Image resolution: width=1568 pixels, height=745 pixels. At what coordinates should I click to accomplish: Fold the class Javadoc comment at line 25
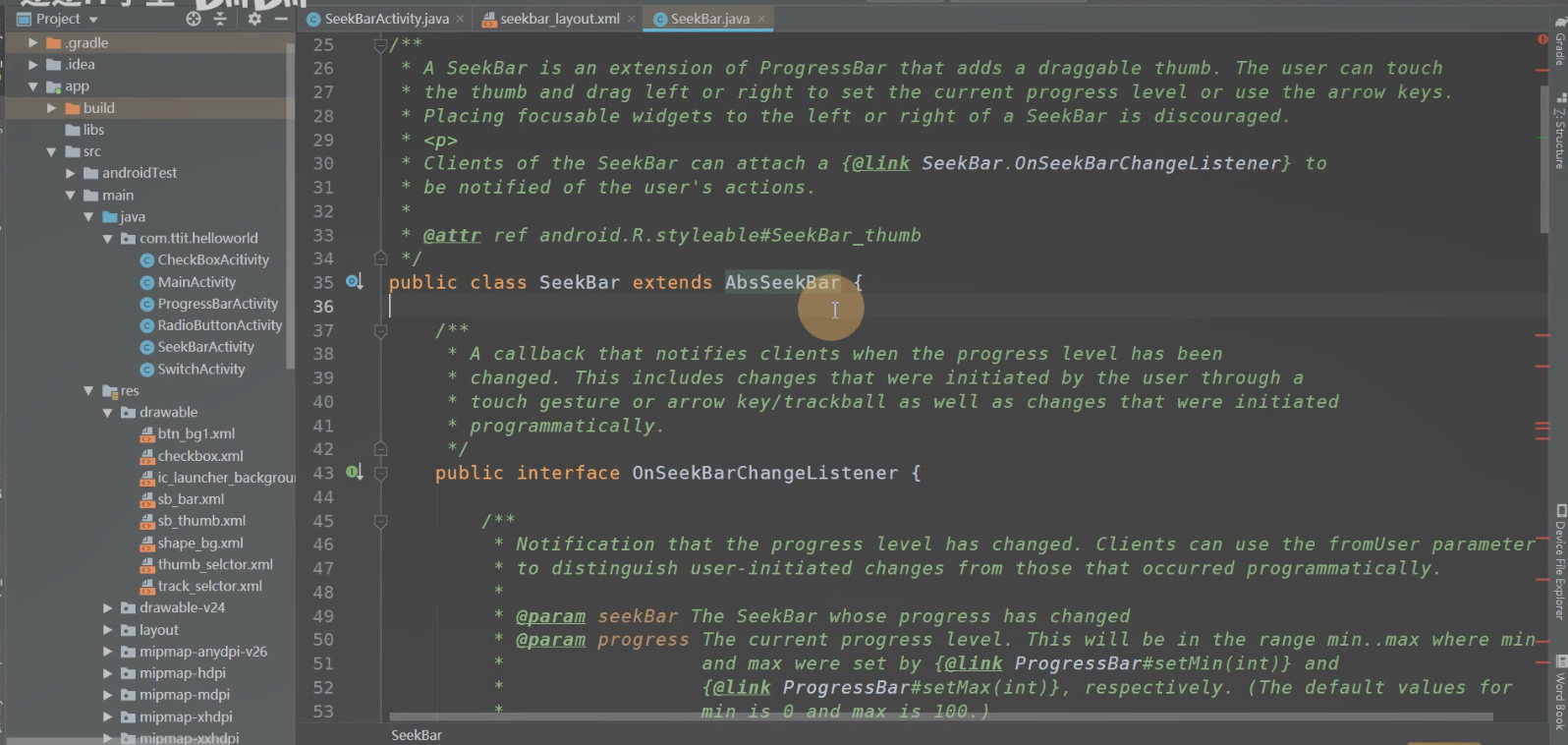[x=380, y=45]
